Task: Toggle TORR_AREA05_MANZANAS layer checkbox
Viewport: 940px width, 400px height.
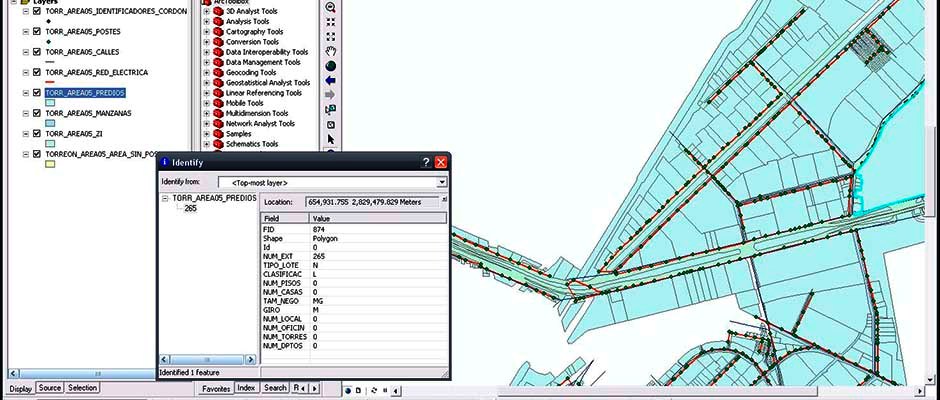Action: click(x=37, y=113)
